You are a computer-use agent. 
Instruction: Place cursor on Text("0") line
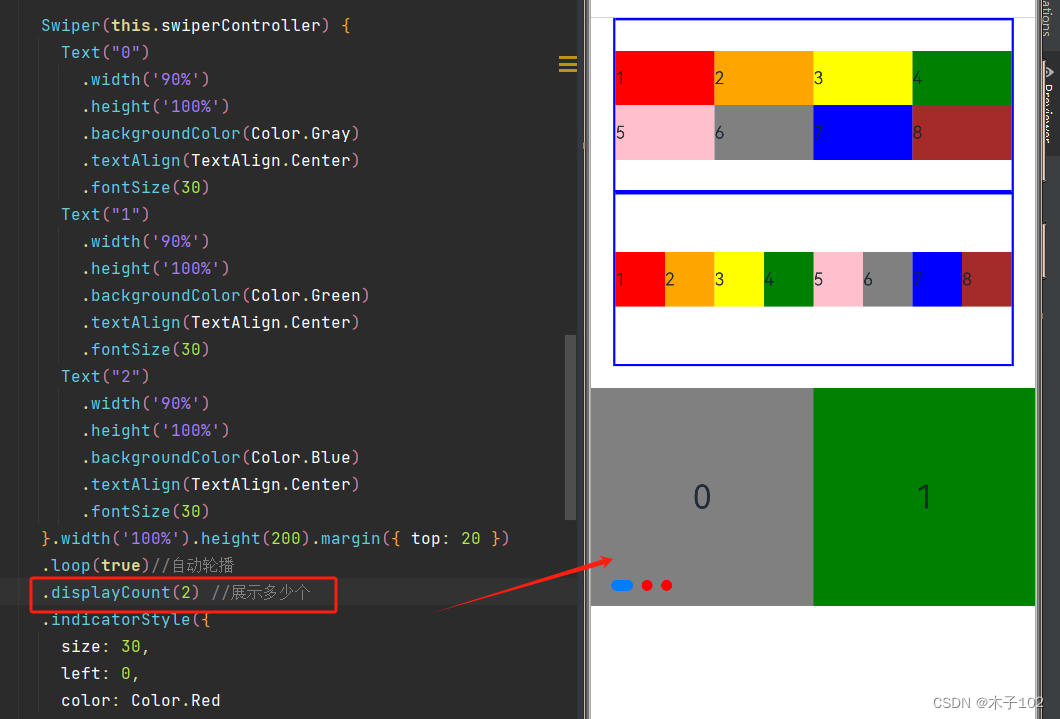(105, 52)
